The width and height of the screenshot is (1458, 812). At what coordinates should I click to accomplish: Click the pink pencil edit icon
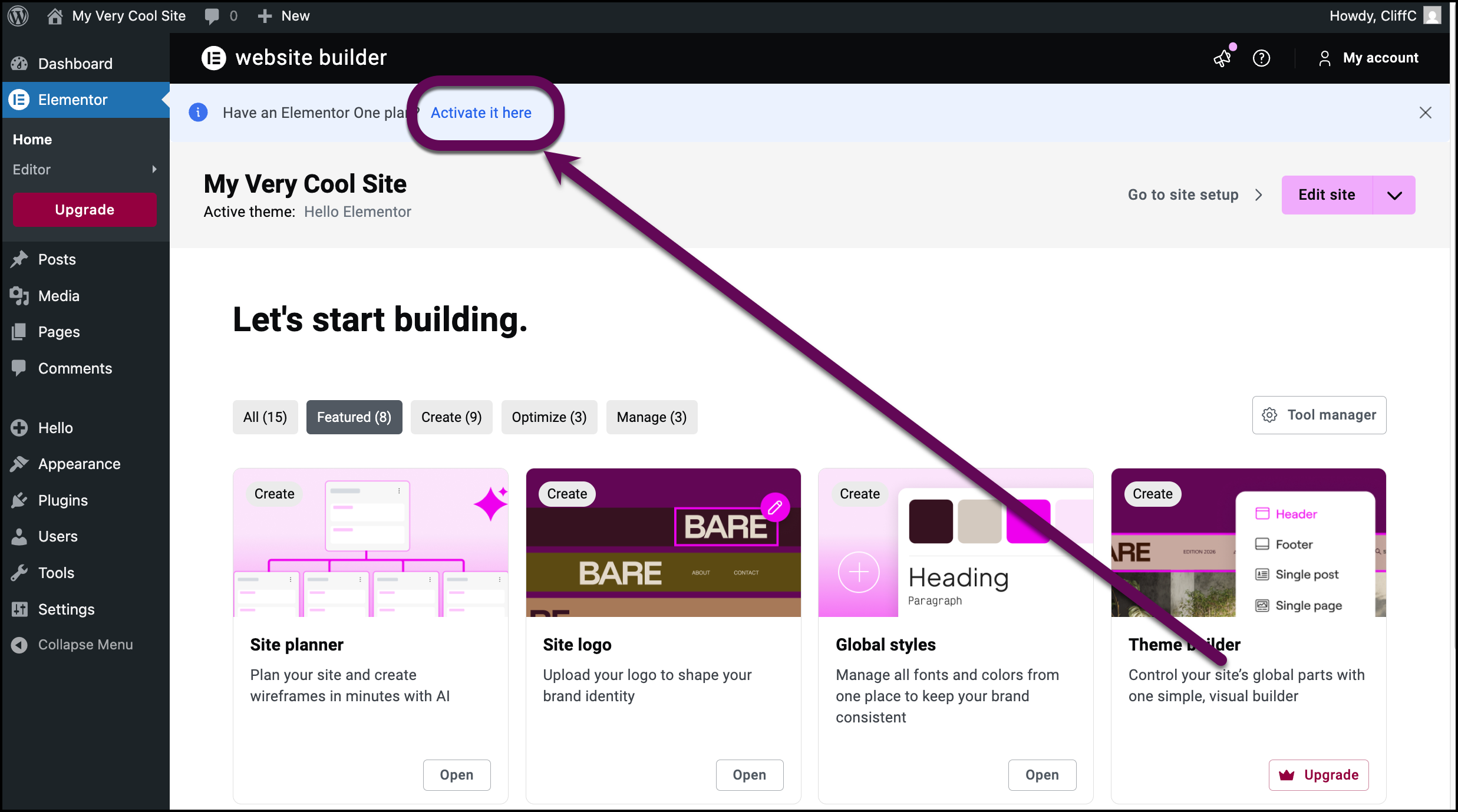(775, 507)
